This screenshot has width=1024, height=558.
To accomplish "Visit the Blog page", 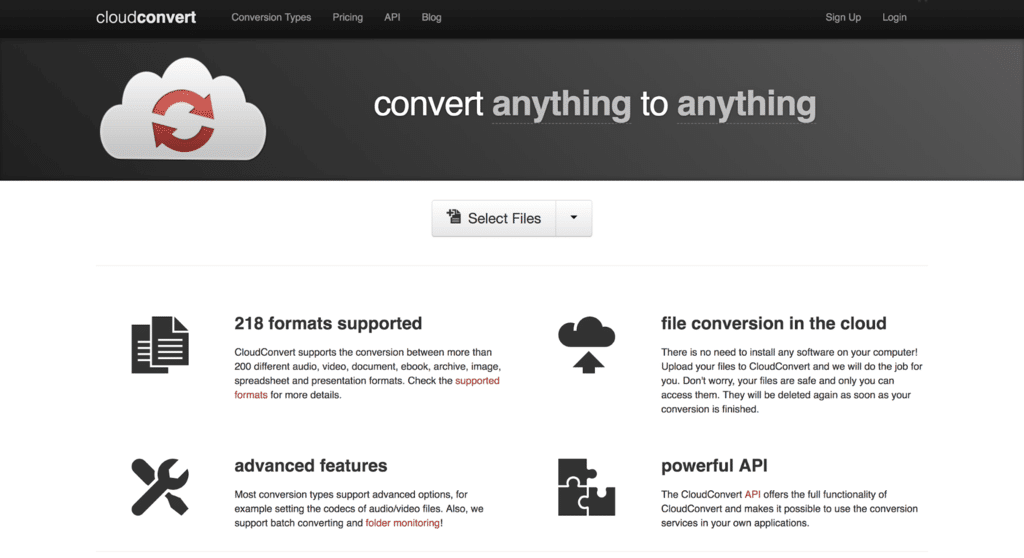I will click(431, 18).
